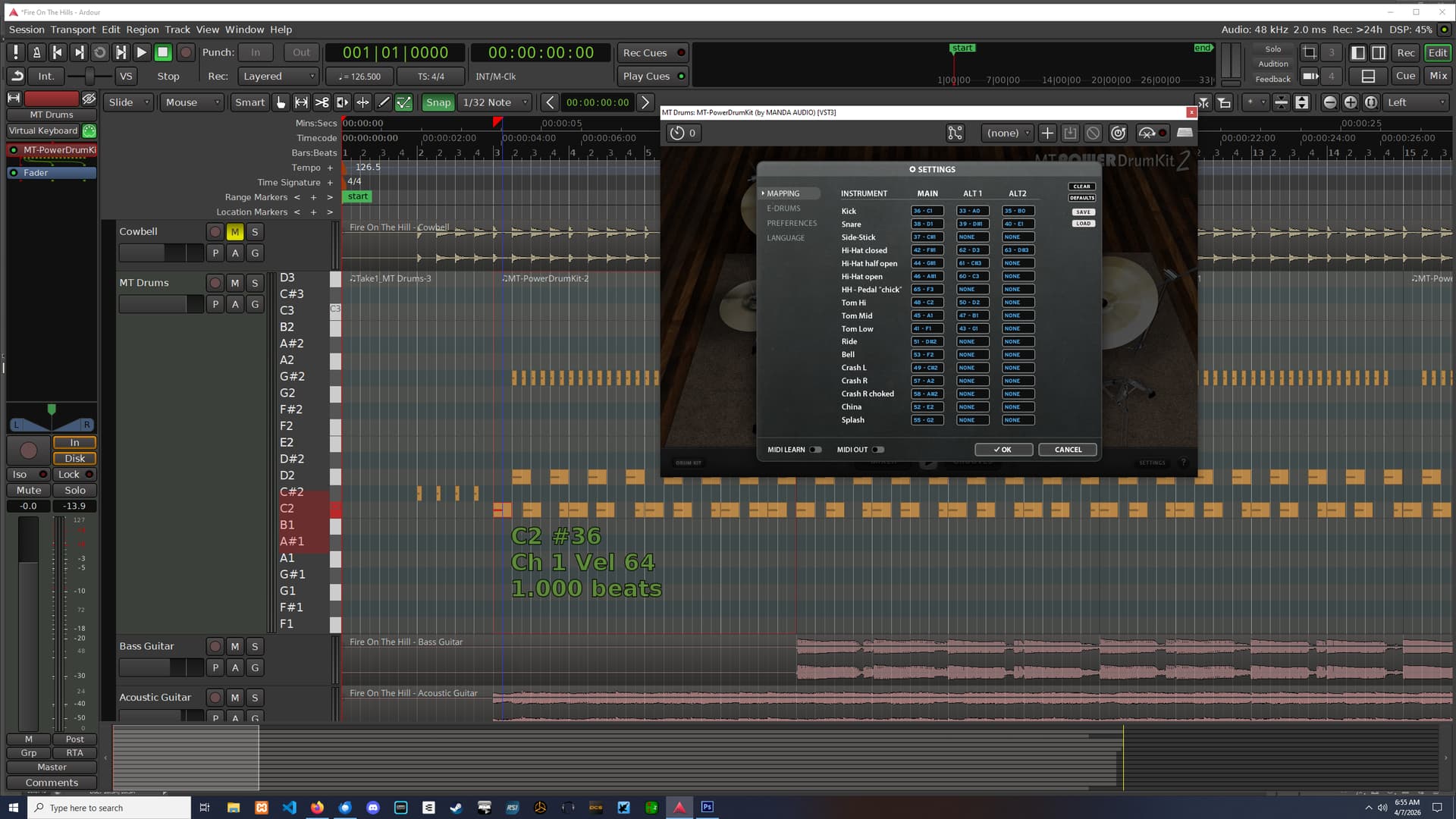Image resolution: width=1456 pixels, height=819 pixels.
Task: Show plugin virtual keyboard icon
Action: click(1185, 133)
